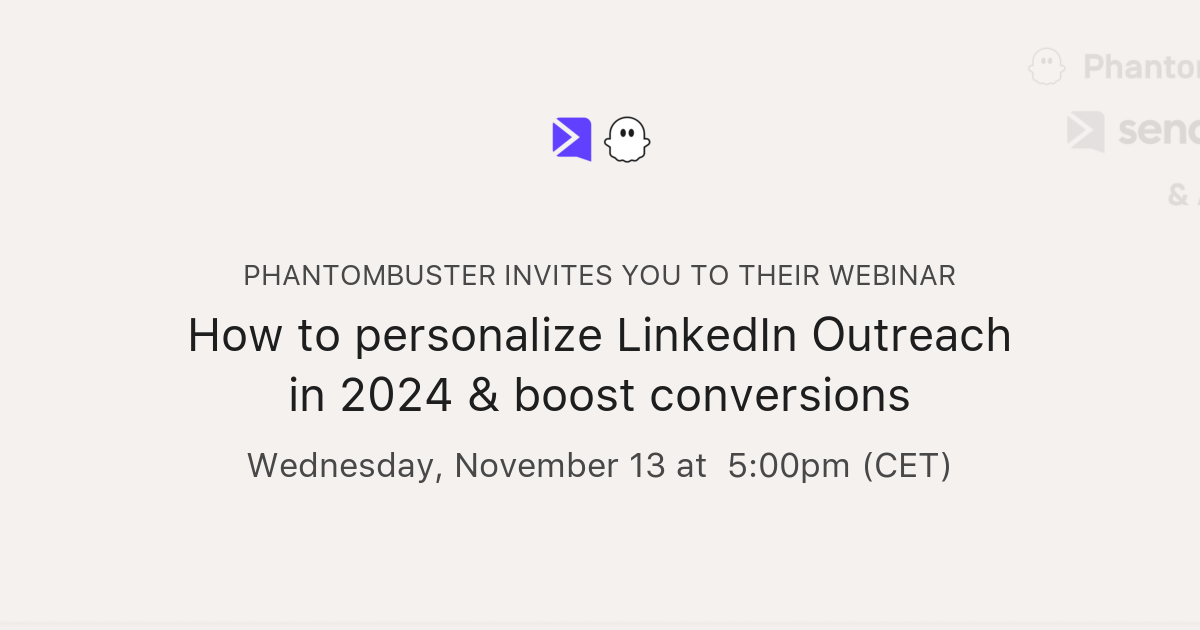Image resolution: width=1200 pixels, height=630 pixels.
Task: Click the faded ghost icon in corner
Action: 1046,67
